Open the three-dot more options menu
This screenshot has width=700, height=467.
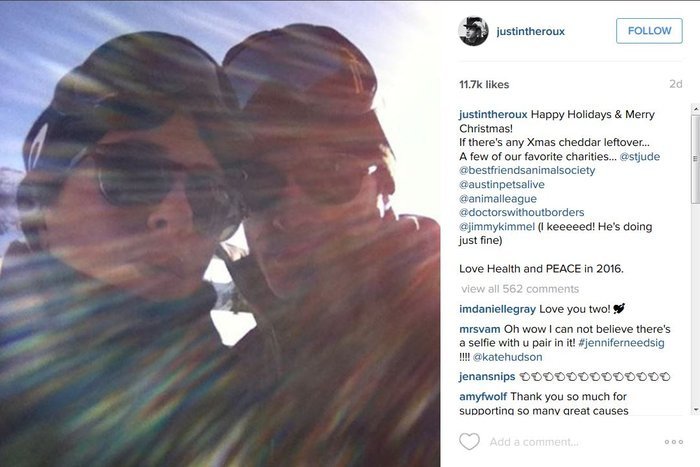[674, 442]
